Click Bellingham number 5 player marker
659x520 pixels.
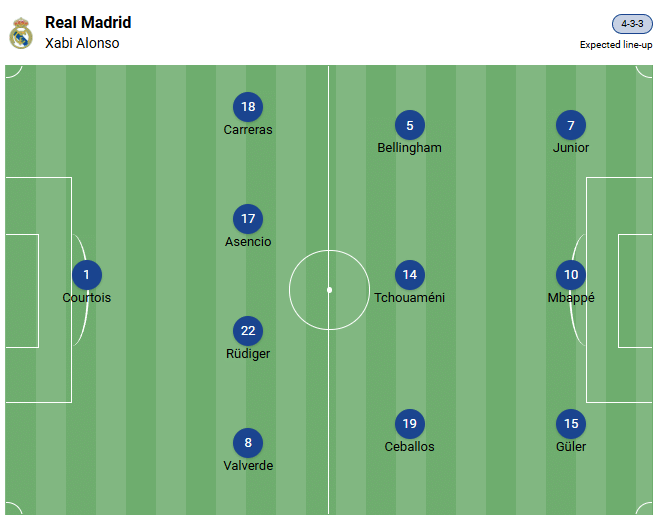point(409,125)
